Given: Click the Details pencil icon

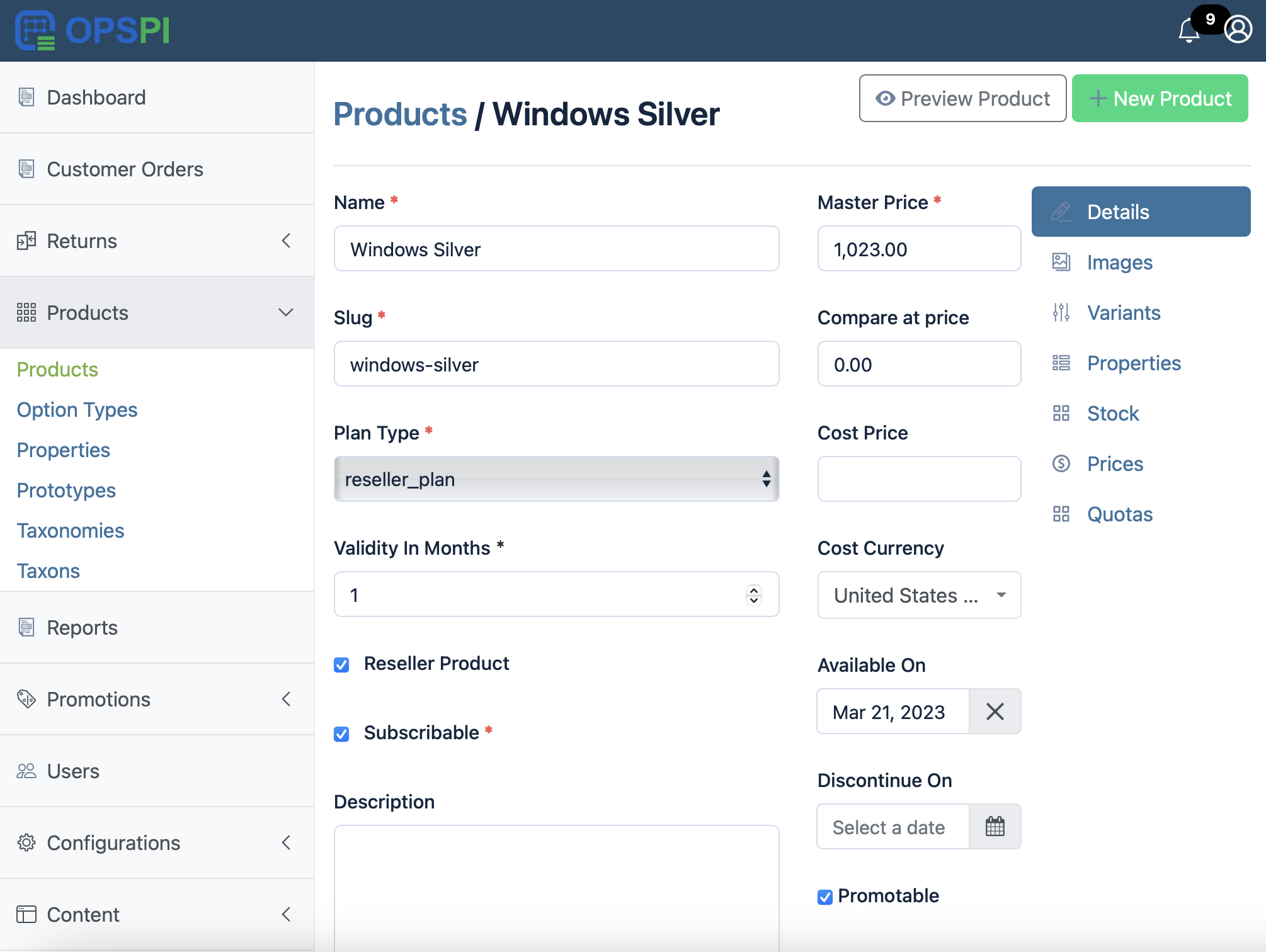Looking at the screenshot, I should [1061, 212].
